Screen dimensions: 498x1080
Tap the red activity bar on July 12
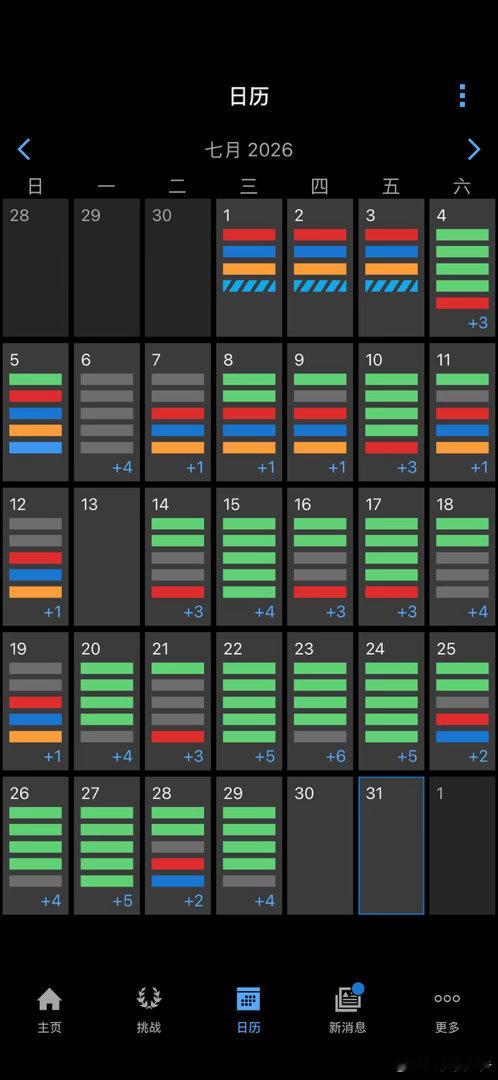point(36,558)
